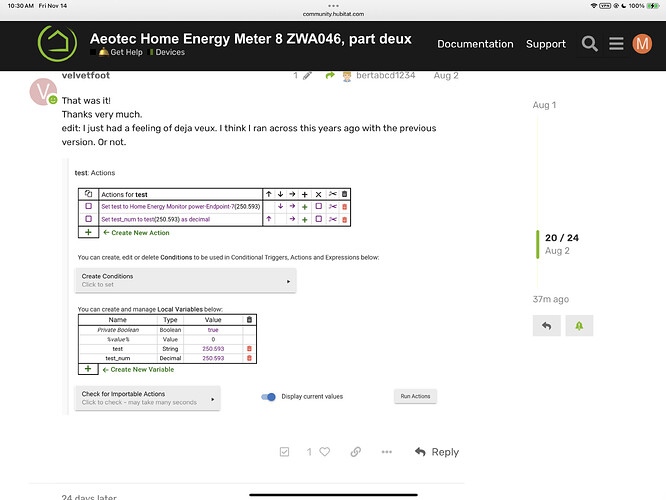Show more post actions ellipsis

click(x=386, y=452)
